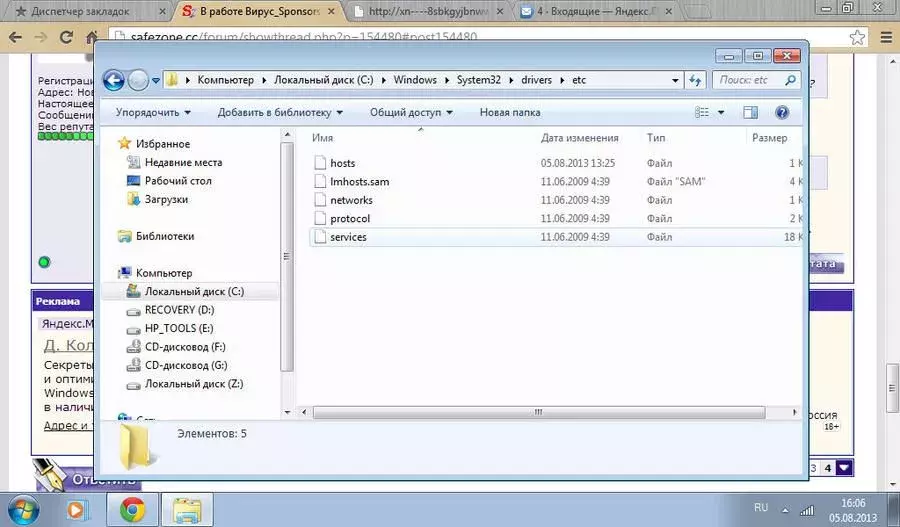Click 'drivers' in the breadcrumb path

[536, 80]
